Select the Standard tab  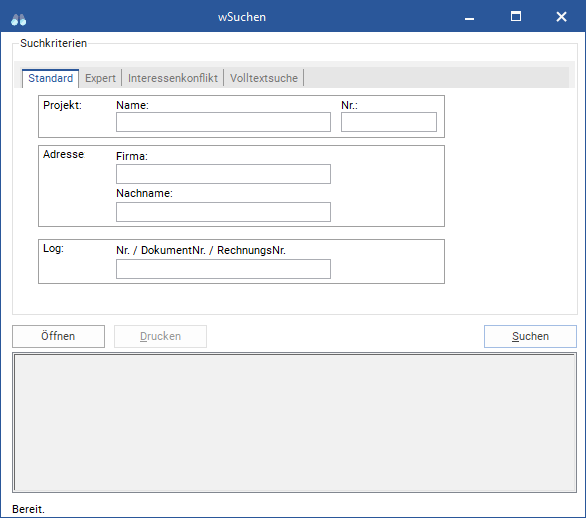click(50, 78)
